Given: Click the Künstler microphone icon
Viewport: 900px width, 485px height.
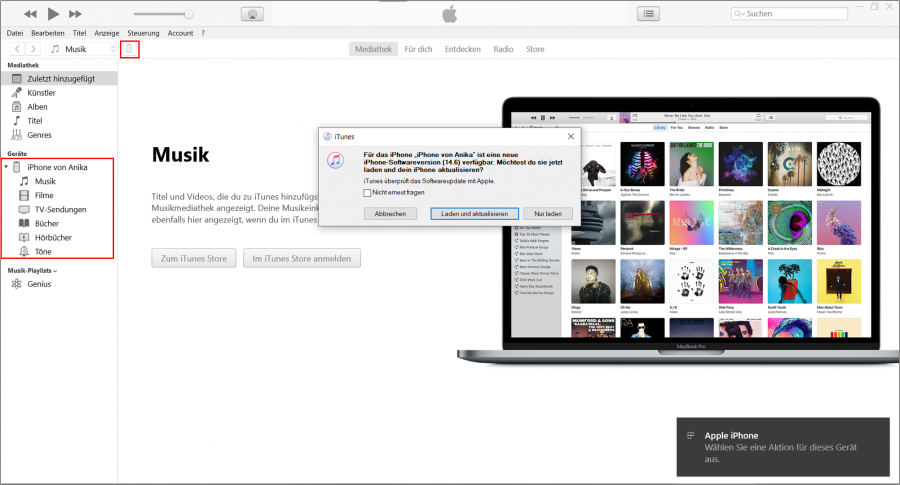Looking at the screenshot, I should (x=17, y=93).
